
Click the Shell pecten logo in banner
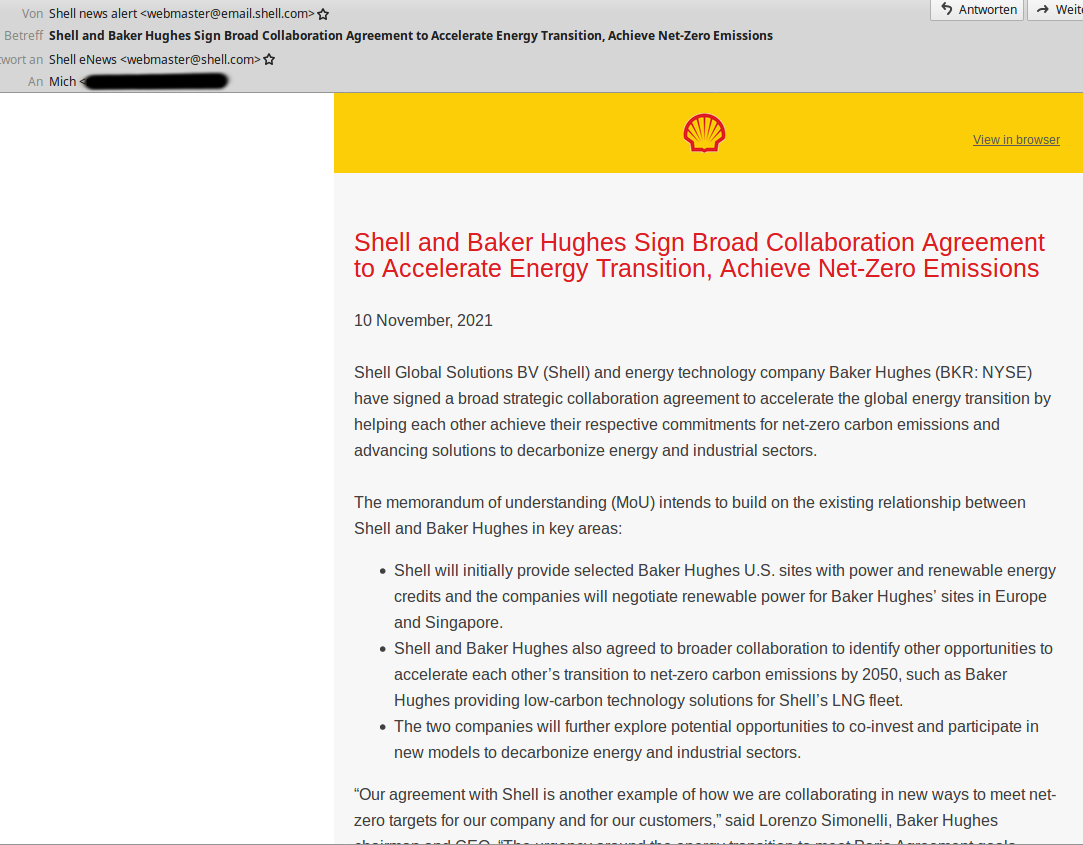coord(704,133)
